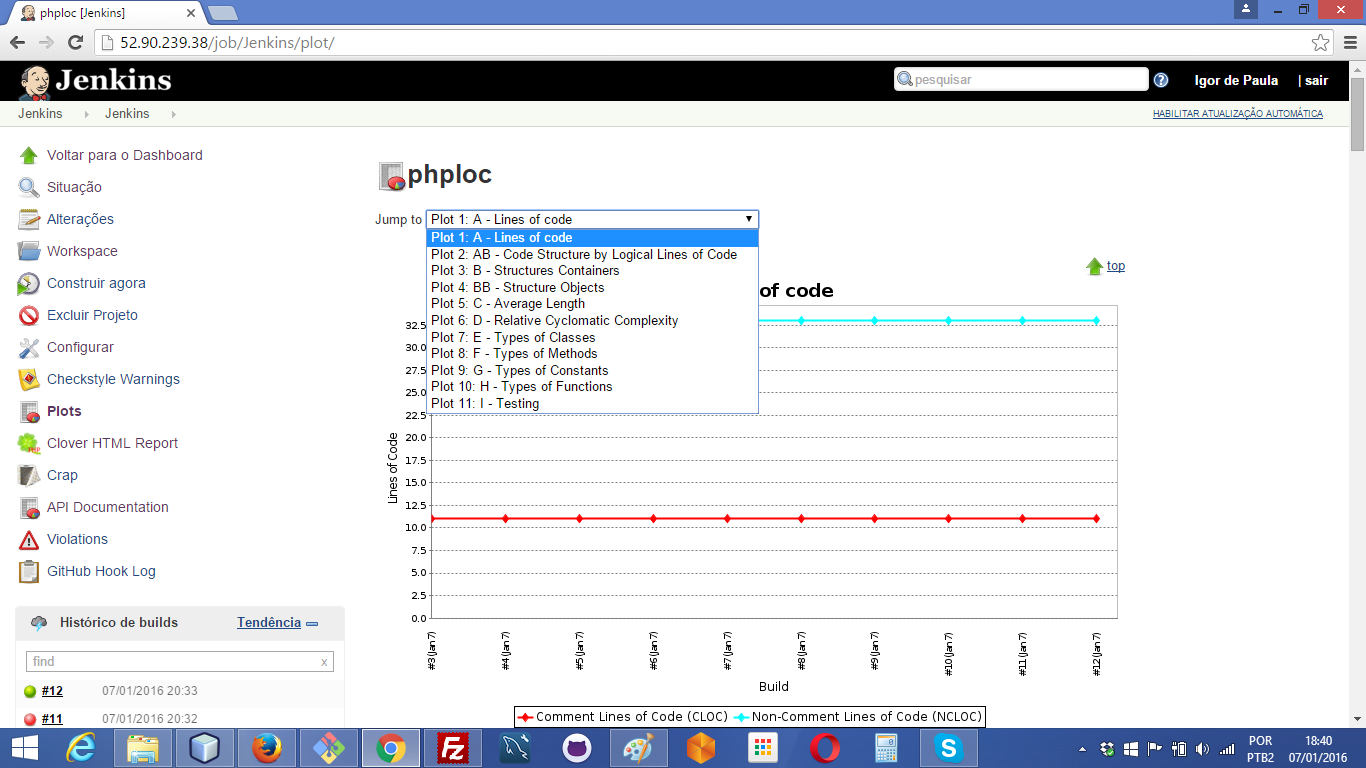Select Plot 9: G - Types of Constants
1366x768 pixels.
tap(592, 370)
